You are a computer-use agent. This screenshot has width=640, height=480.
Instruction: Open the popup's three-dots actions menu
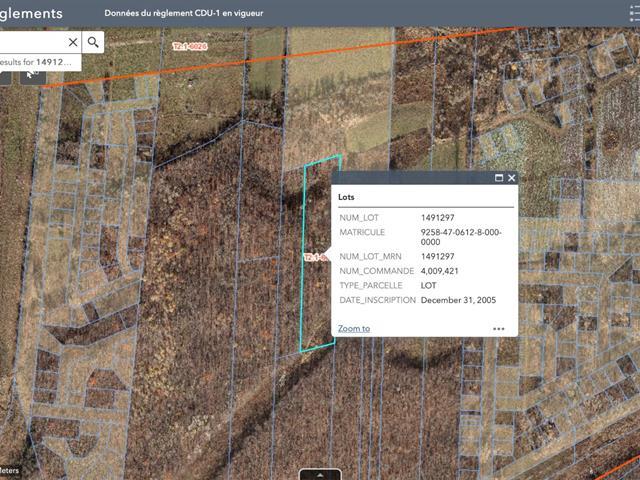coord(498,328)
